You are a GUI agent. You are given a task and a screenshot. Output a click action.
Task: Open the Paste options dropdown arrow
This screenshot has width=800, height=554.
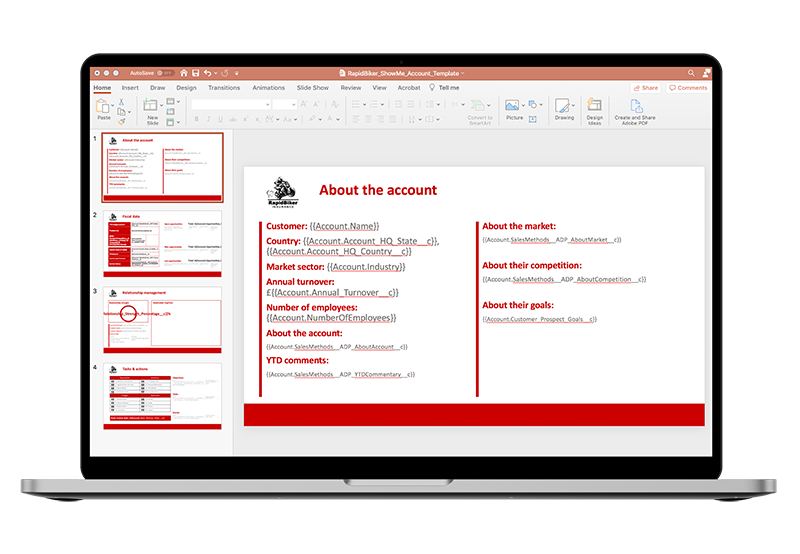[x=112, y=106]
